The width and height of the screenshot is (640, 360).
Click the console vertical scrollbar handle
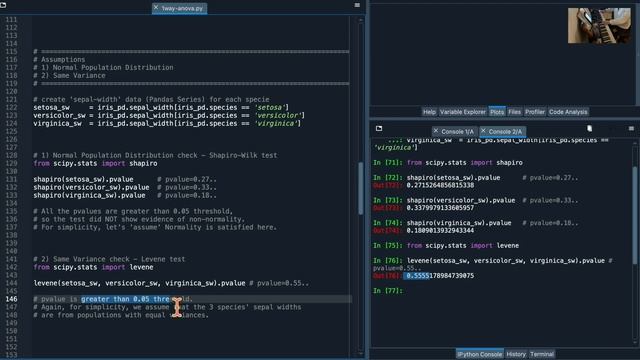coord(635,215)
